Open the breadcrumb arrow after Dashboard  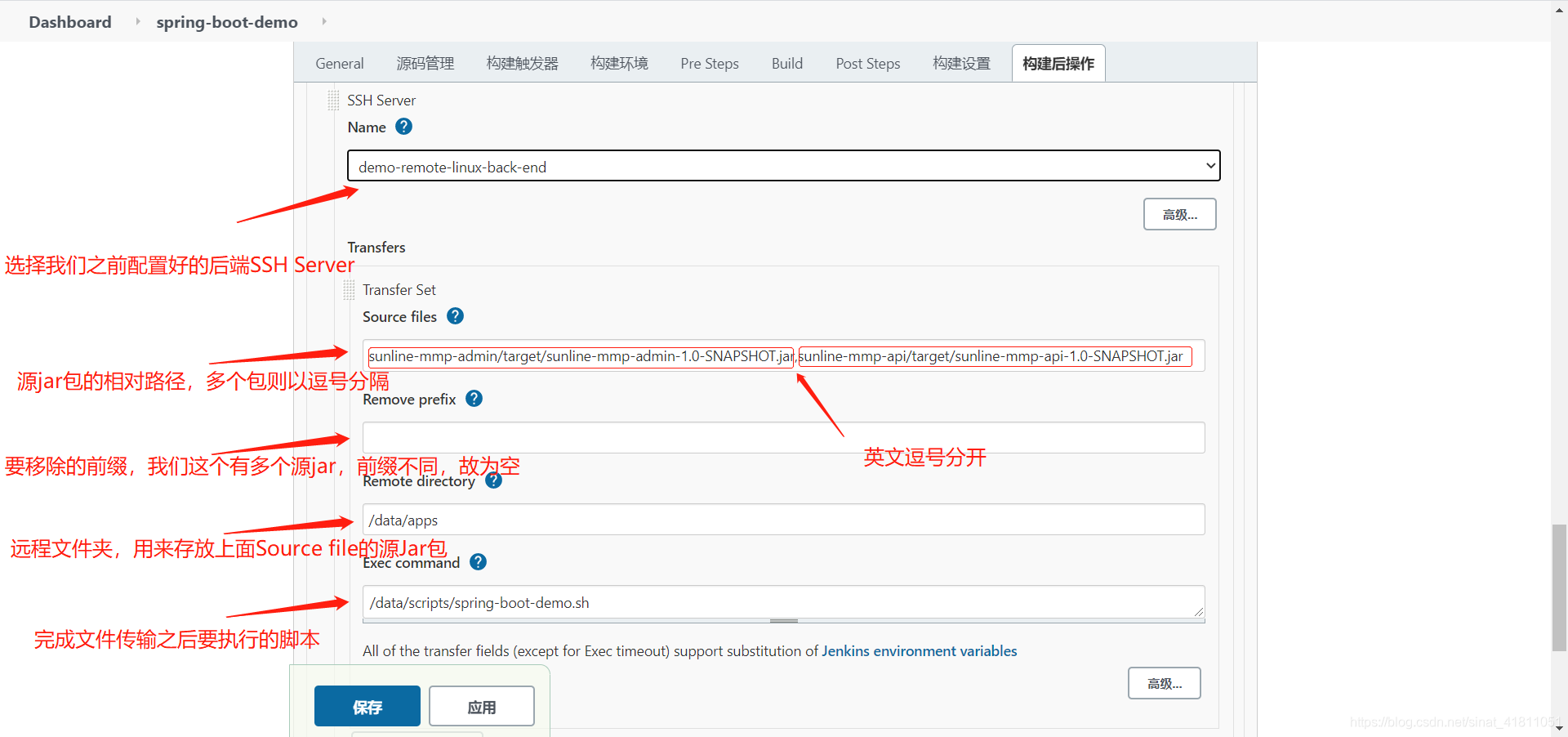(137, 21)
